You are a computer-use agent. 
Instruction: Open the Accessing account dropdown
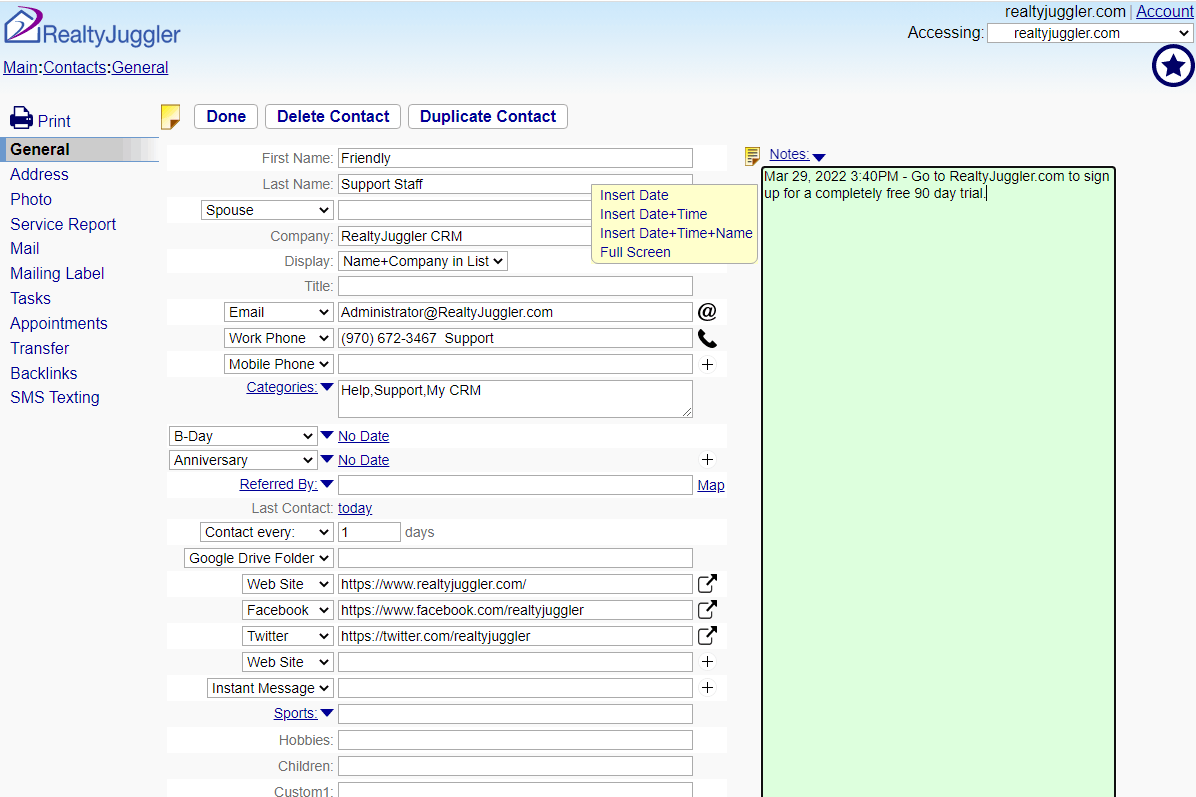pyautogui.click(x=1089, y=33)
